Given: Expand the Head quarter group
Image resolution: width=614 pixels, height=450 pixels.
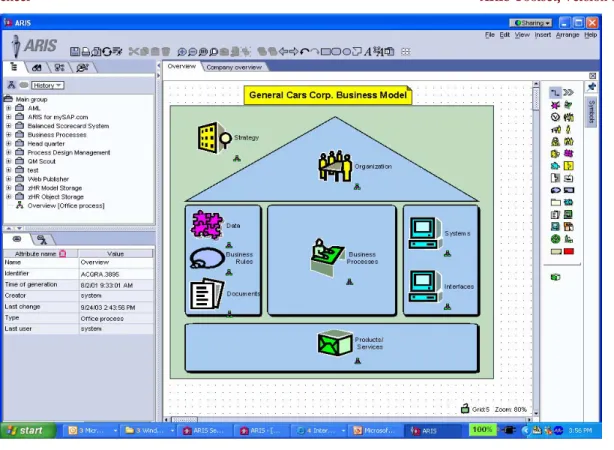Looking at the screenshot, I should coord(9,143).
